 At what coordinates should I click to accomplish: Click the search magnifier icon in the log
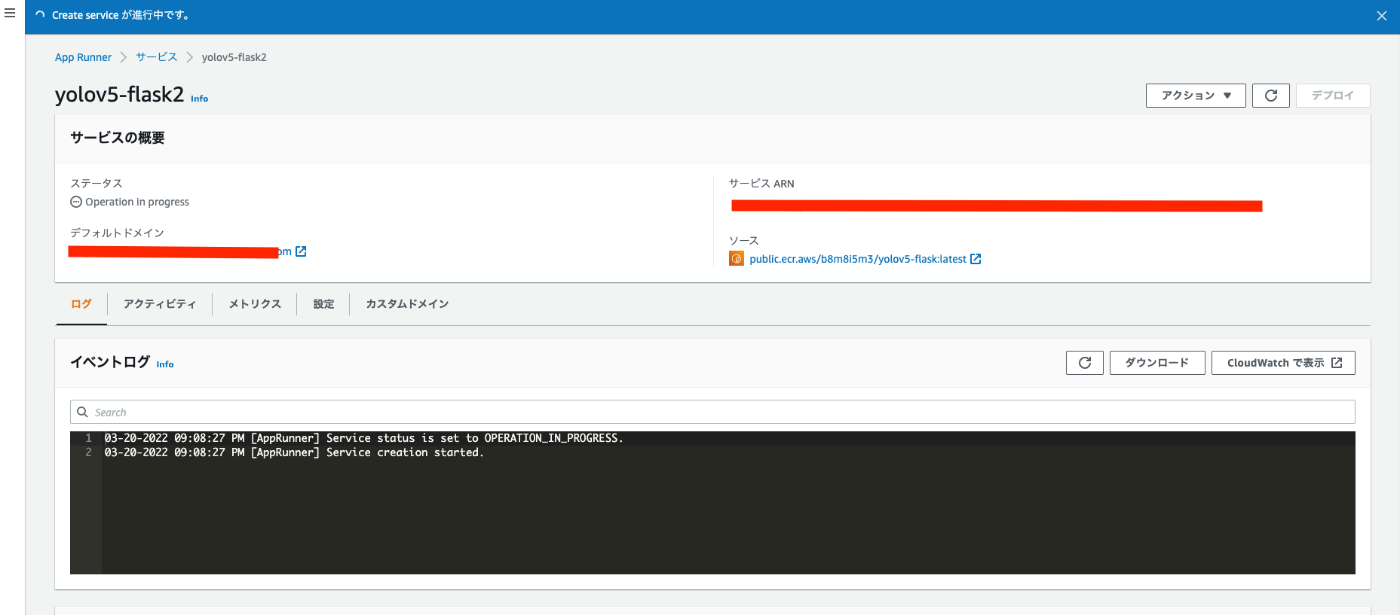click(x=83, y=412)
